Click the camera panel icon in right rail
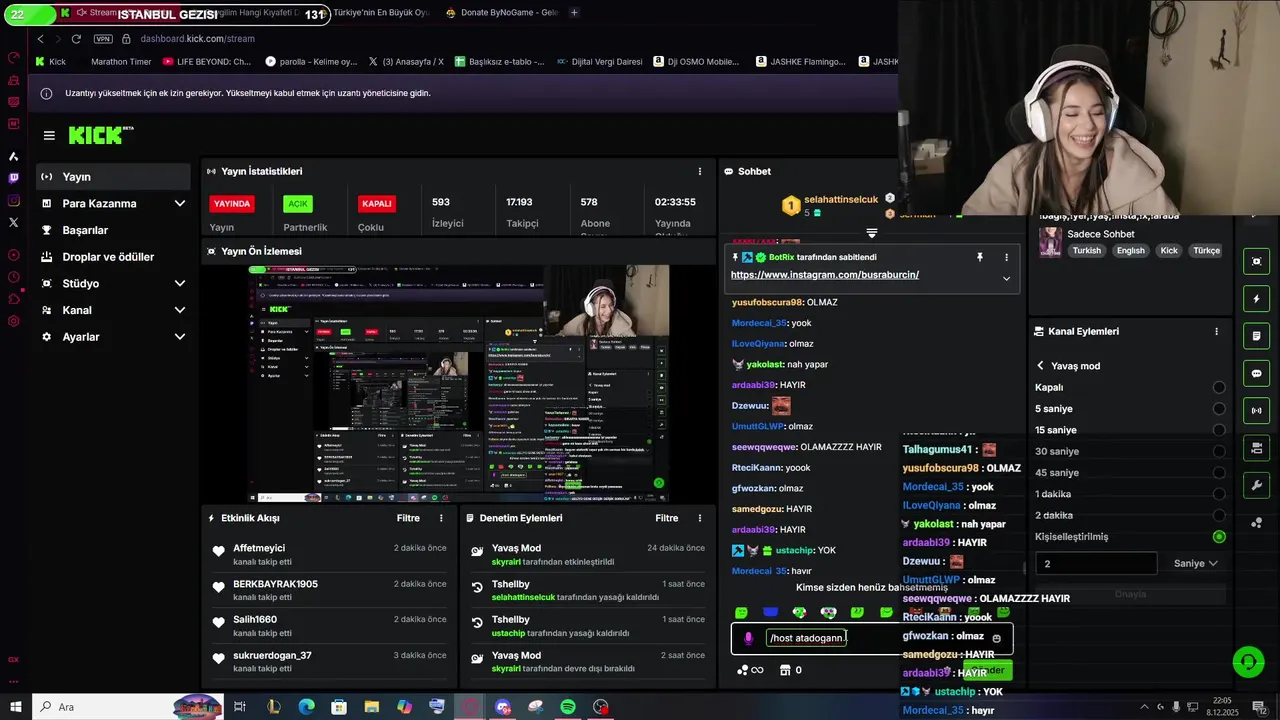This screenshot has height=720, width=1280. pos(1257,447)
